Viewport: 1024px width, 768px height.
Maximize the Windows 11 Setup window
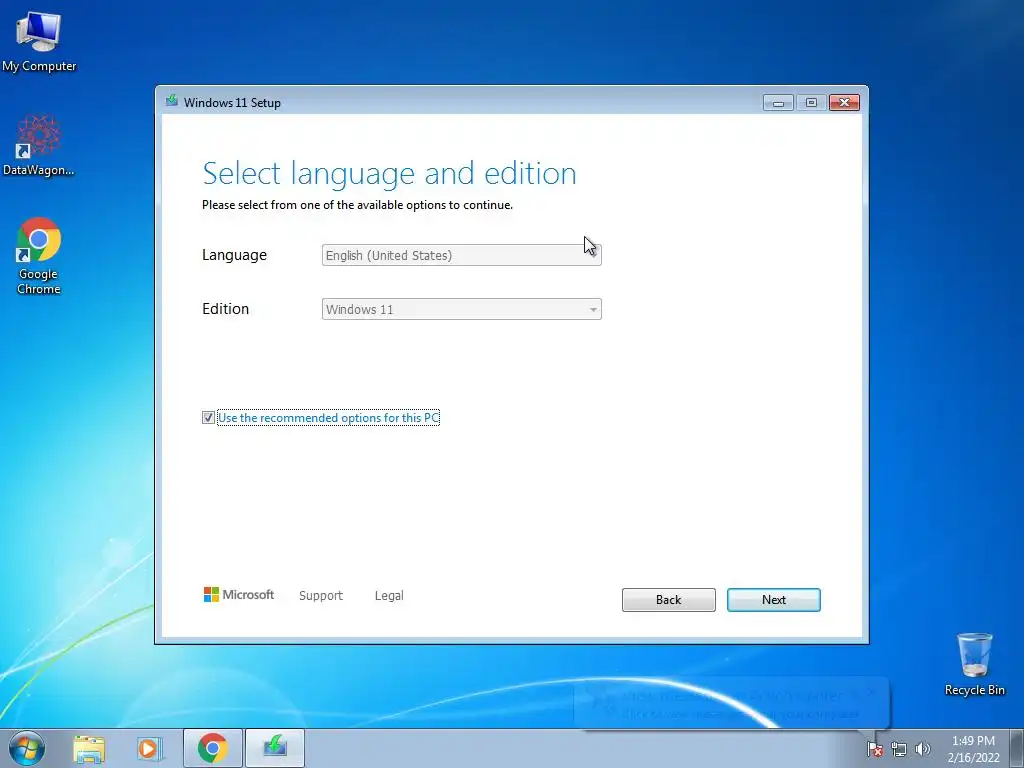[x=811, y=103]
